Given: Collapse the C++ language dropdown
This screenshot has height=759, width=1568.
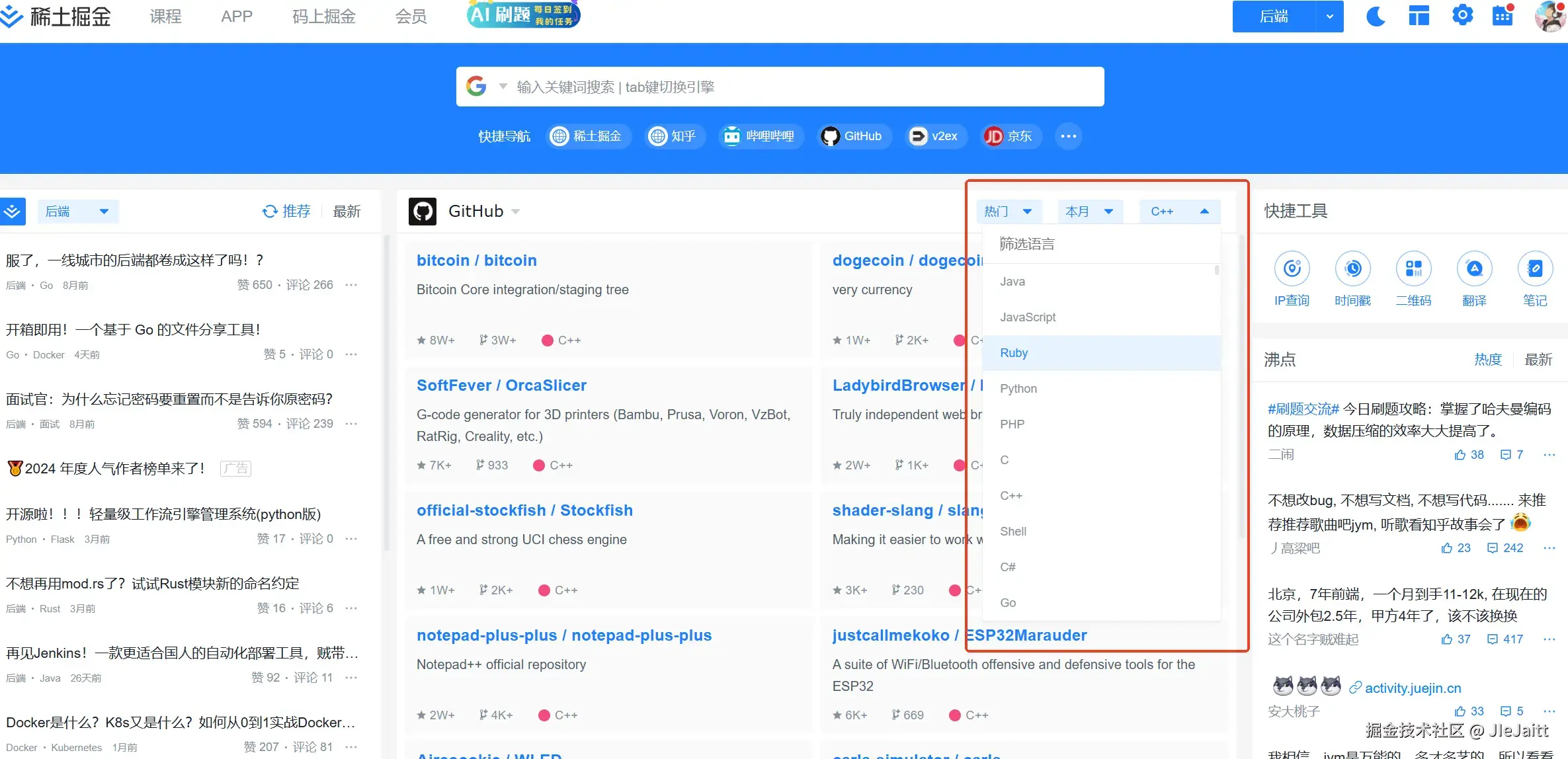Looking at the screenshot, I should coord(1180,212).
